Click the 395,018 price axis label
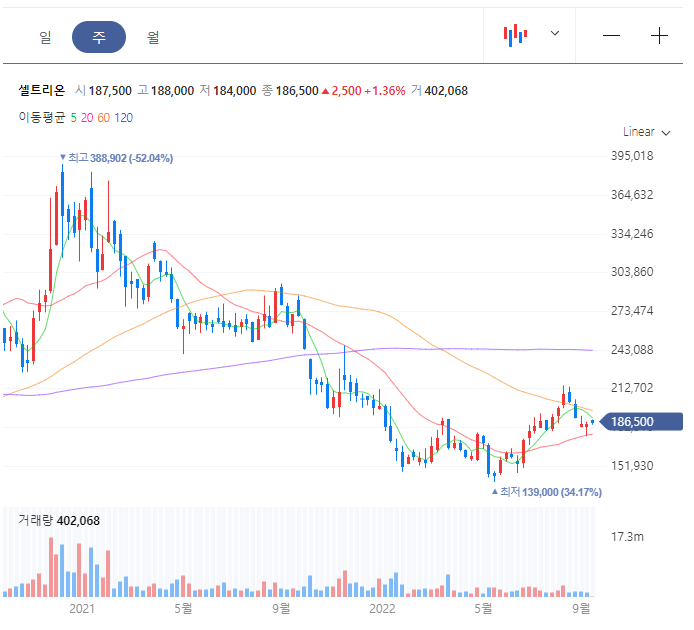694x630 pixels. [632, 156]
